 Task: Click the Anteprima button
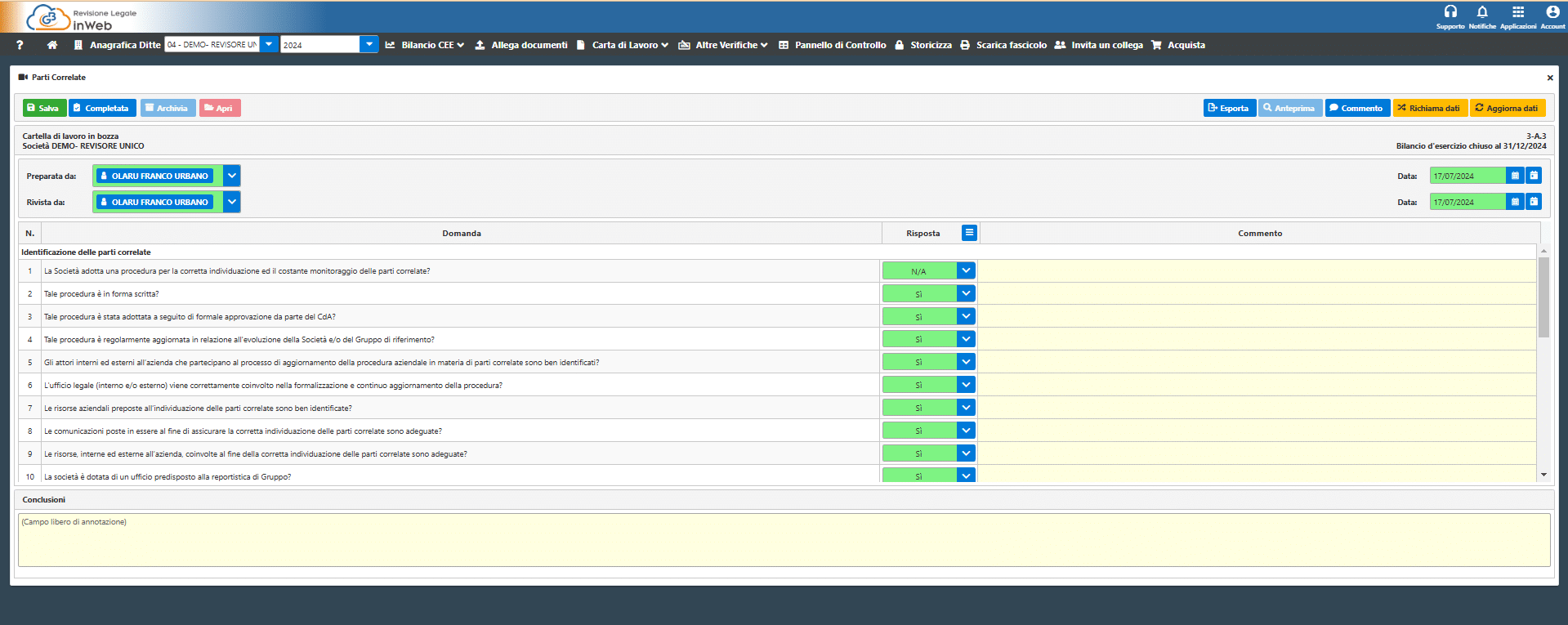pyautogui.click(x=1290, y=108)
